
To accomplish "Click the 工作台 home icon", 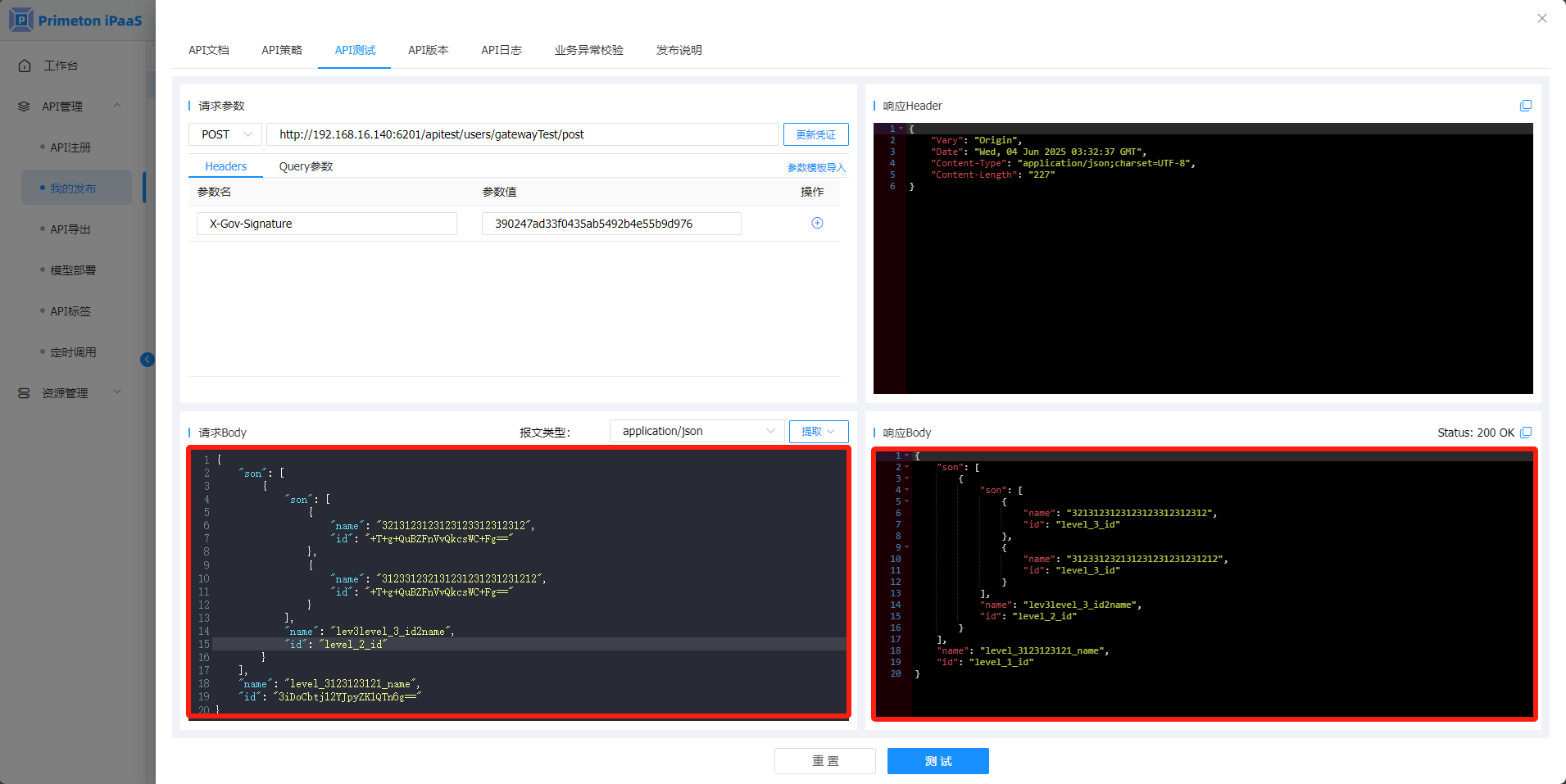I will click(x=25, y=66).
